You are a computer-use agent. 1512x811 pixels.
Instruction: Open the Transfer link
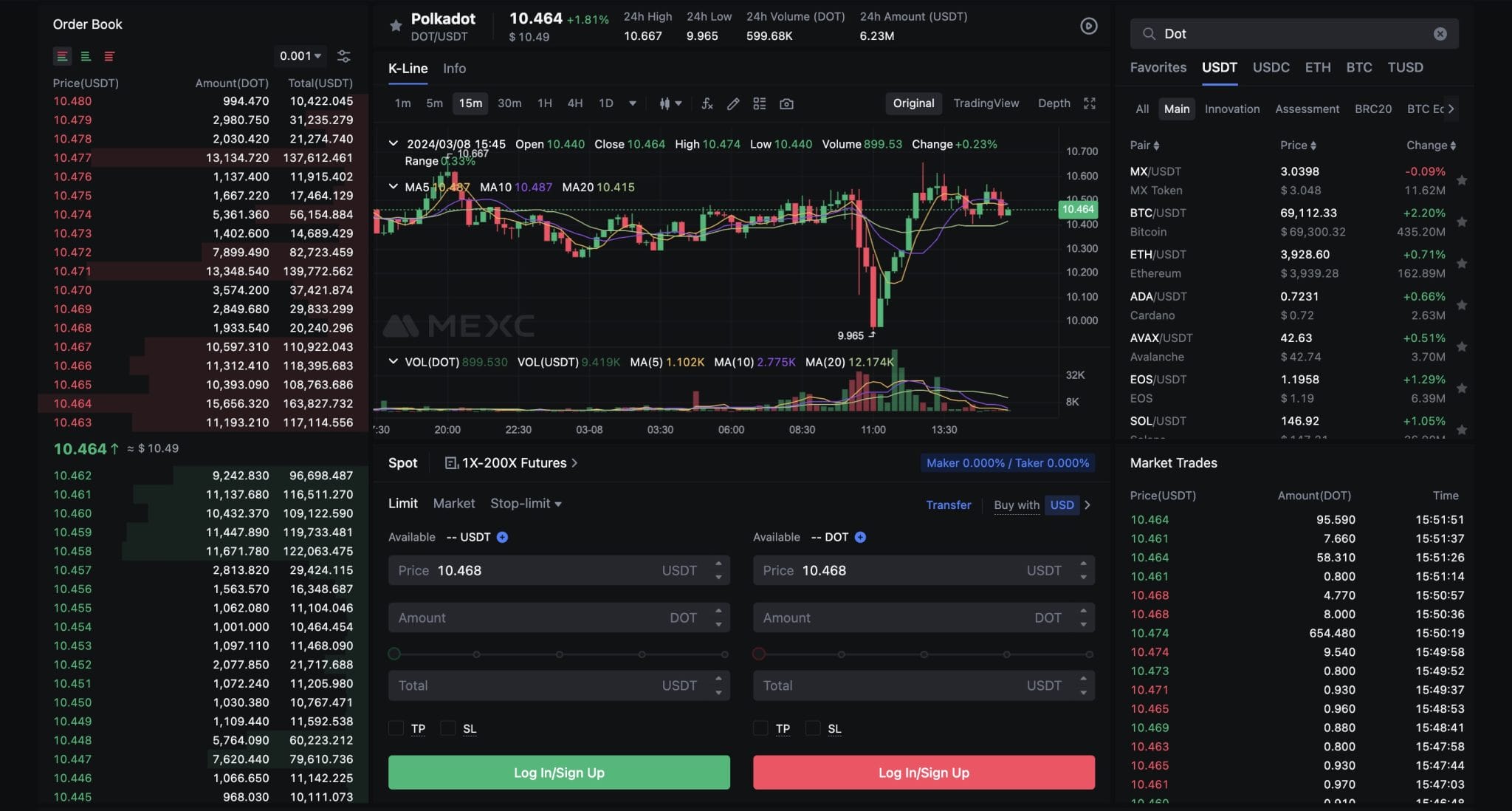(x=948, y=504)
